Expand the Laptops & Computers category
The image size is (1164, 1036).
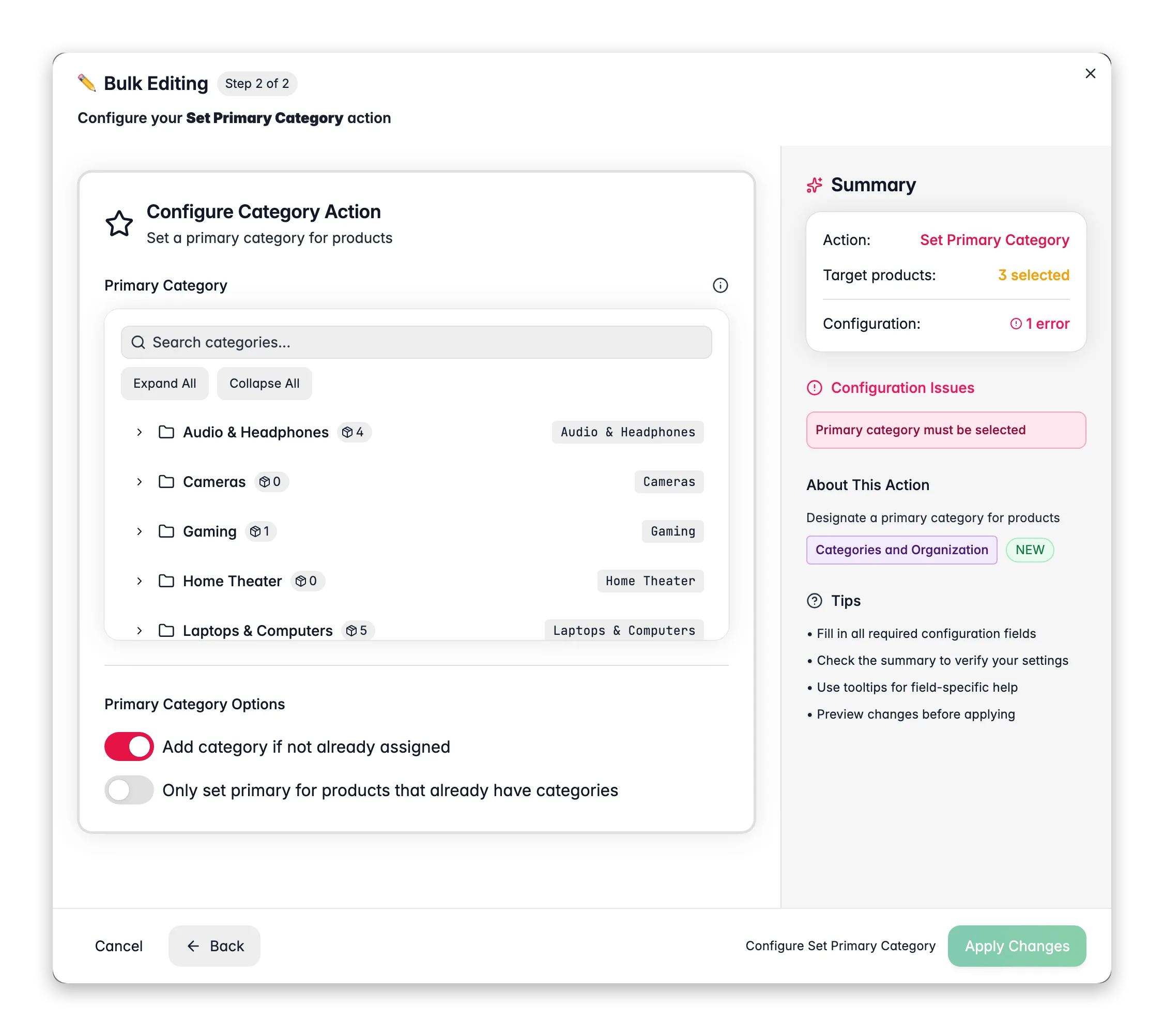pos(139,631)
